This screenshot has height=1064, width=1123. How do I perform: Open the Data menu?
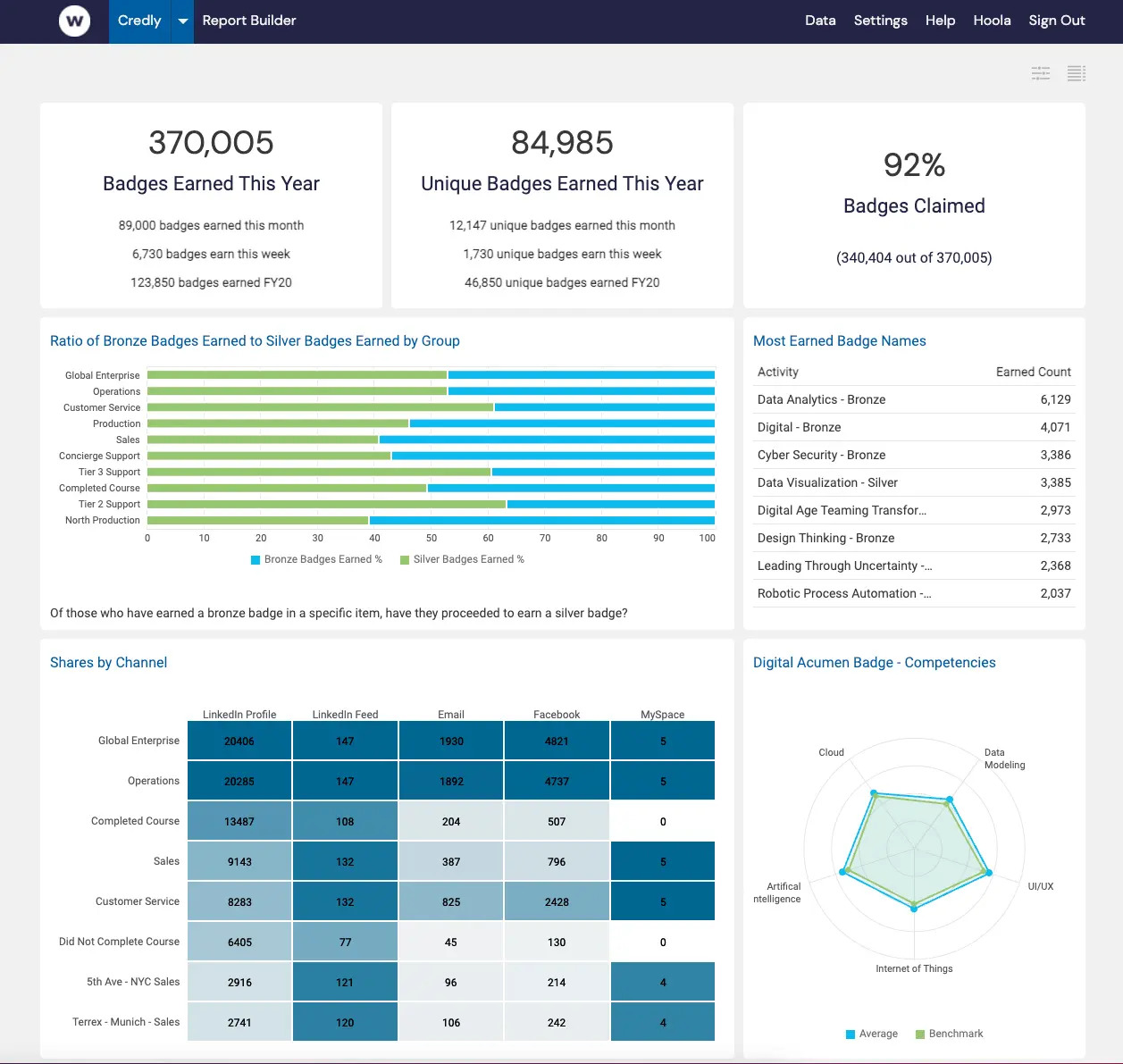click(820, 21)
